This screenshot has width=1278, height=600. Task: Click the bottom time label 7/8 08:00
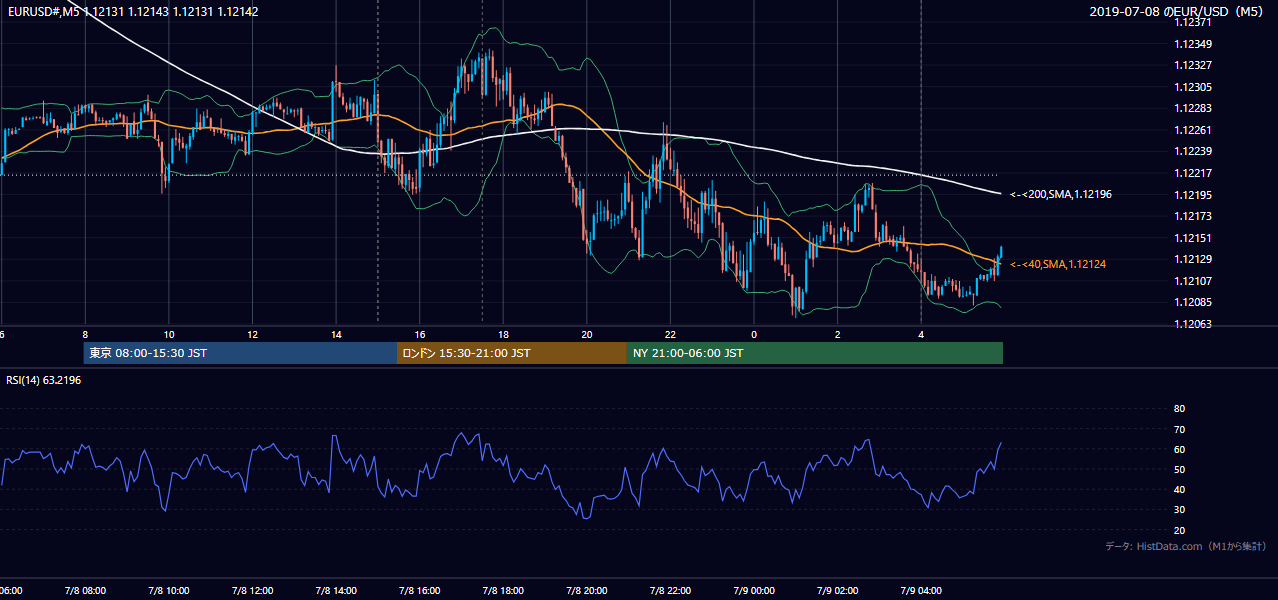(84, 591)
